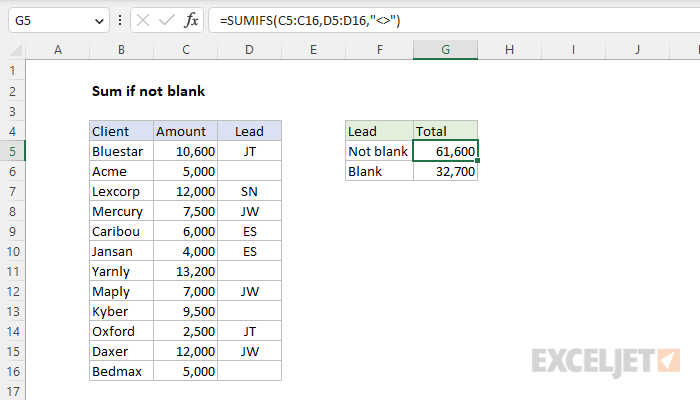The image size is (700, 400).
Task: Click the Insert Function fx icon
Action: point(191,20)
